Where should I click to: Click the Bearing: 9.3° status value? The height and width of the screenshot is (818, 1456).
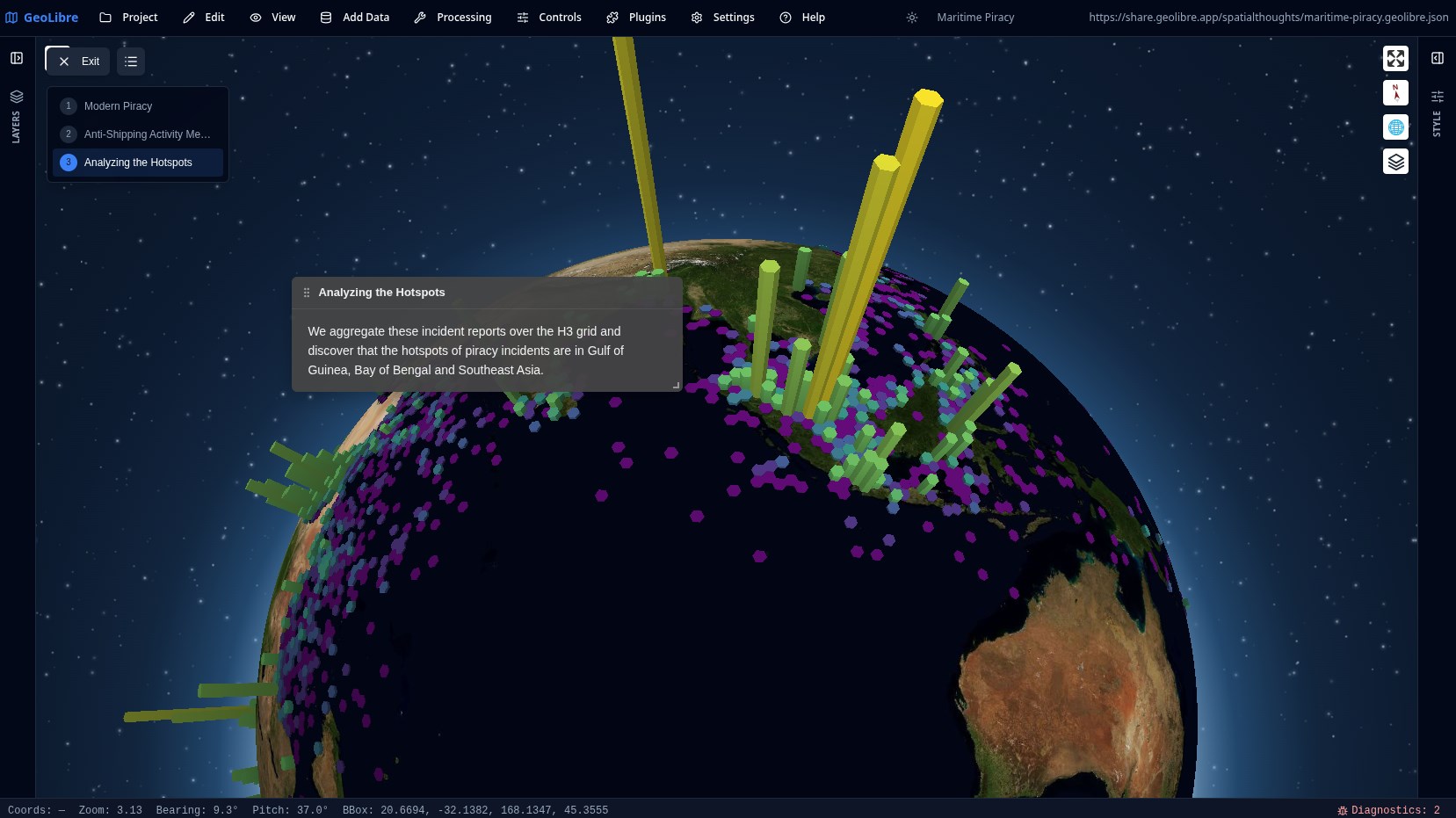[x=197, y=810]
